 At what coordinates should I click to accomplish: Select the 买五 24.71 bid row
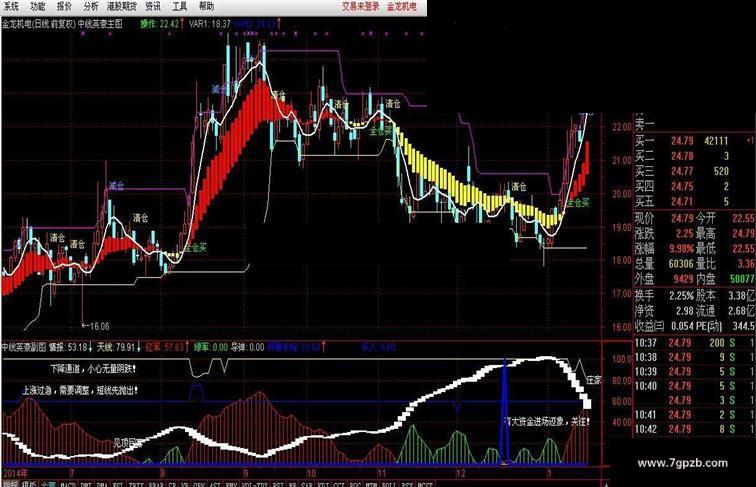(x=694, y=201)
